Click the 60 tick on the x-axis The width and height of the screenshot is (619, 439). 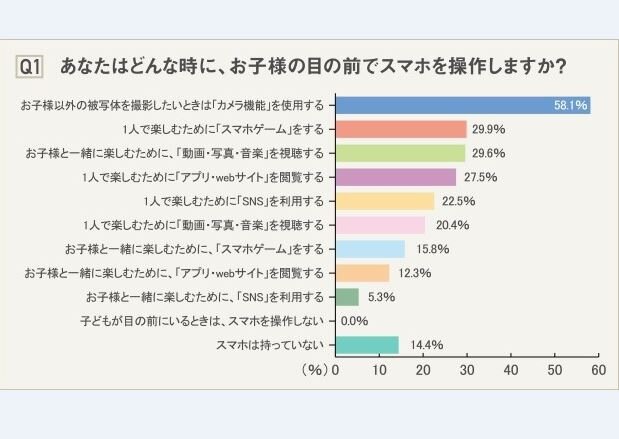[598, 369]
